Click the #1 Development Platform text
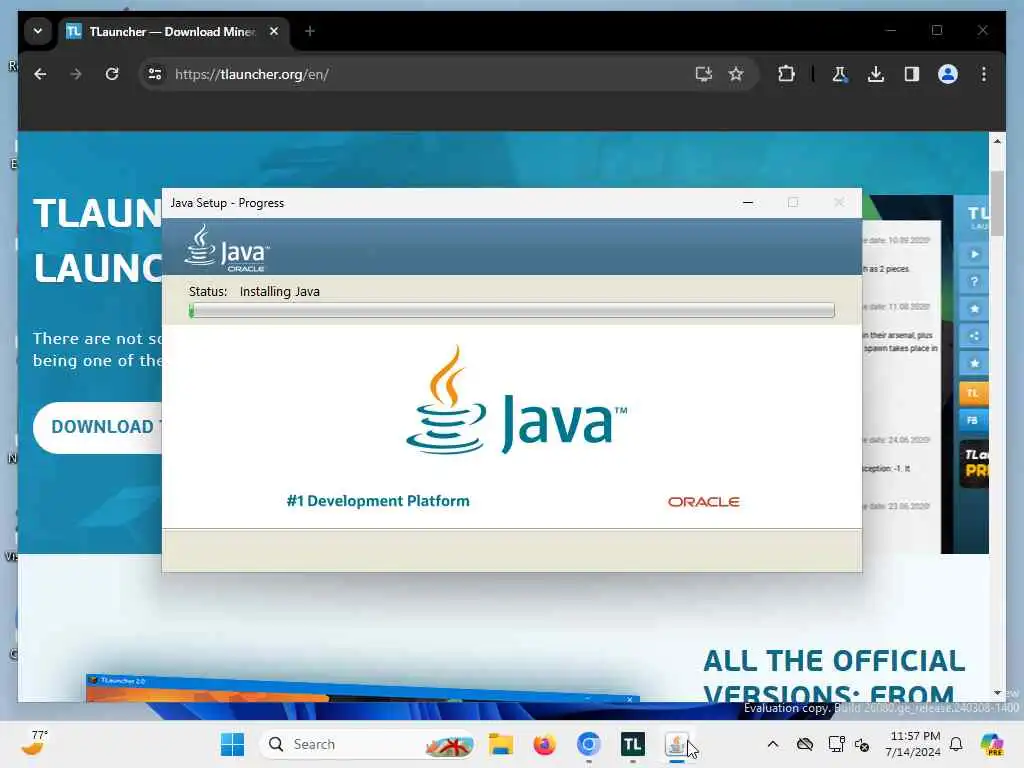Screen dimensions: 1024x768 pyautogui.click(x=378, y=501)
